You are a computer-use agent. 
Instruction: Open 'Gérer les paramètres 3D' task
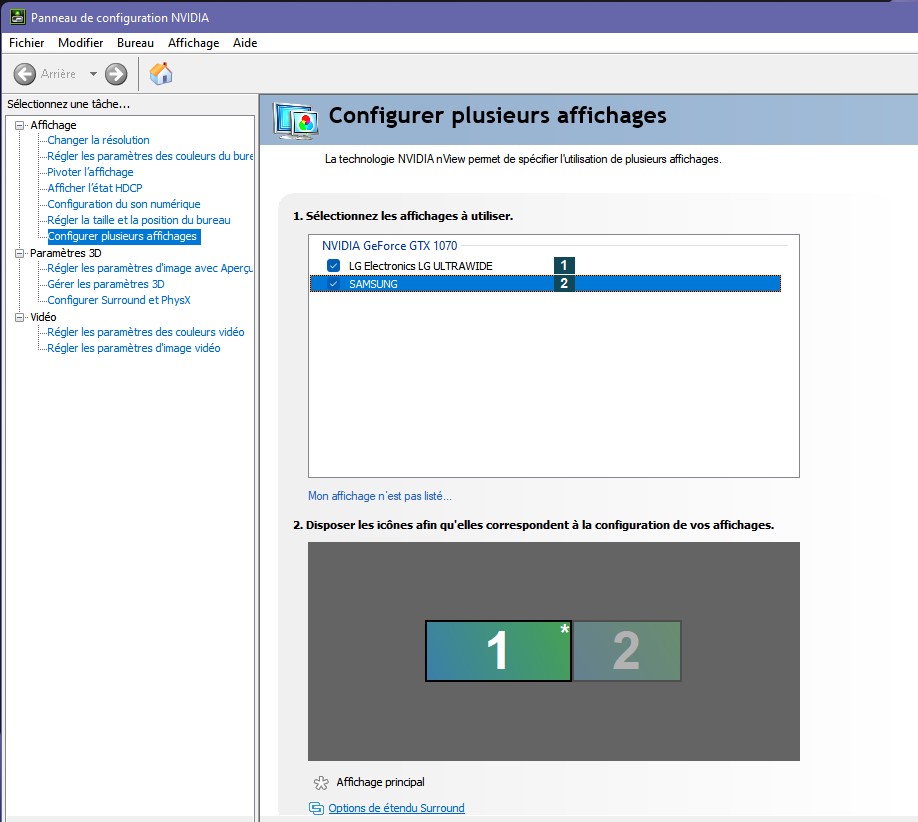click(x=106, y=284)
